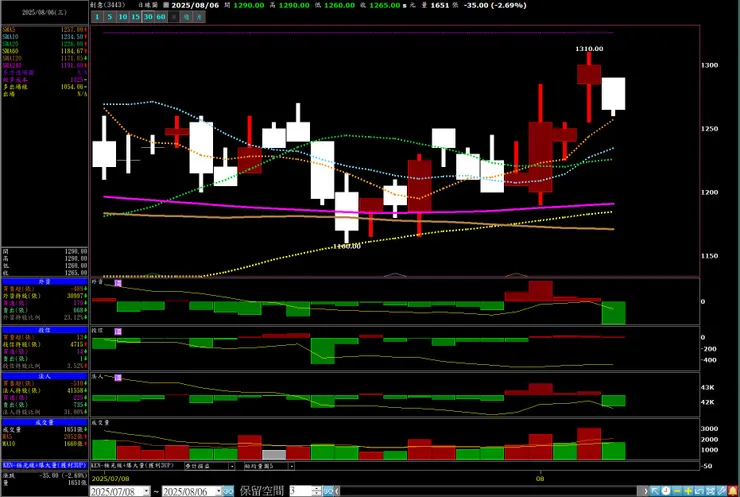The image size is (740, 497).
Task: Open the first indicator dropdown in bottom pane
Action: point(232,466)
